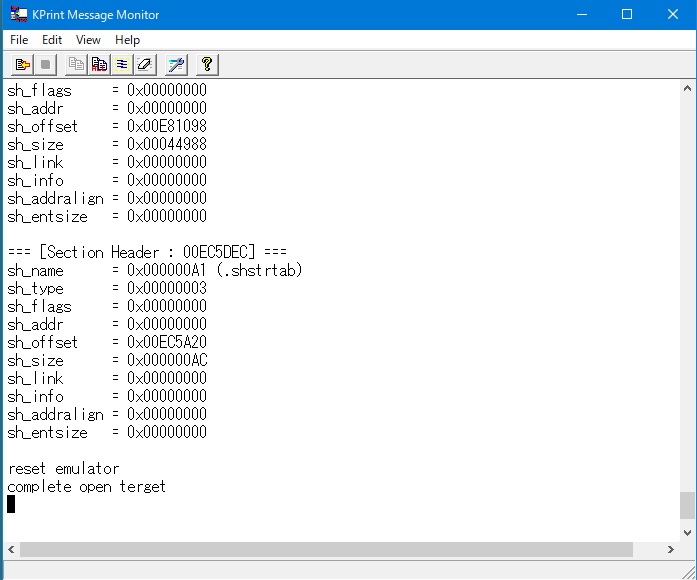
Task: Click the gray stop square toolbar button
Action: coord(45,65)
